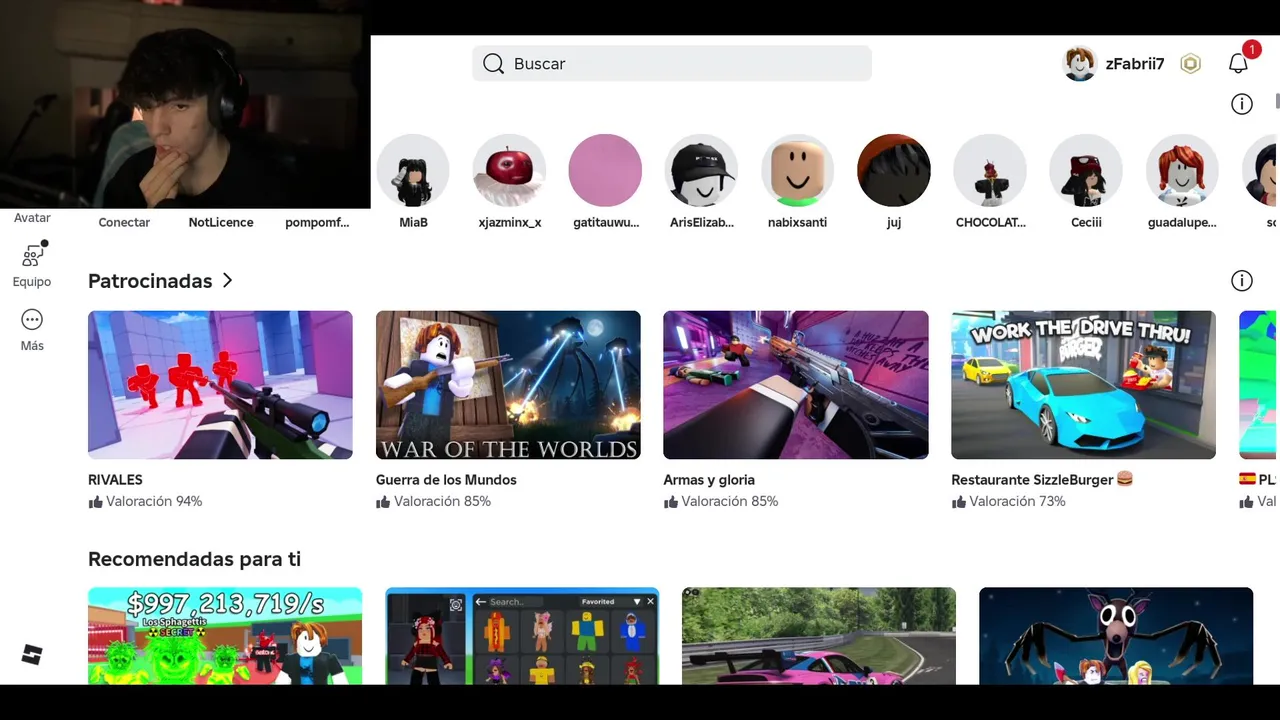
Task: Open the $997,213,719/s game thumbnail
Action: tap(225, 636)
